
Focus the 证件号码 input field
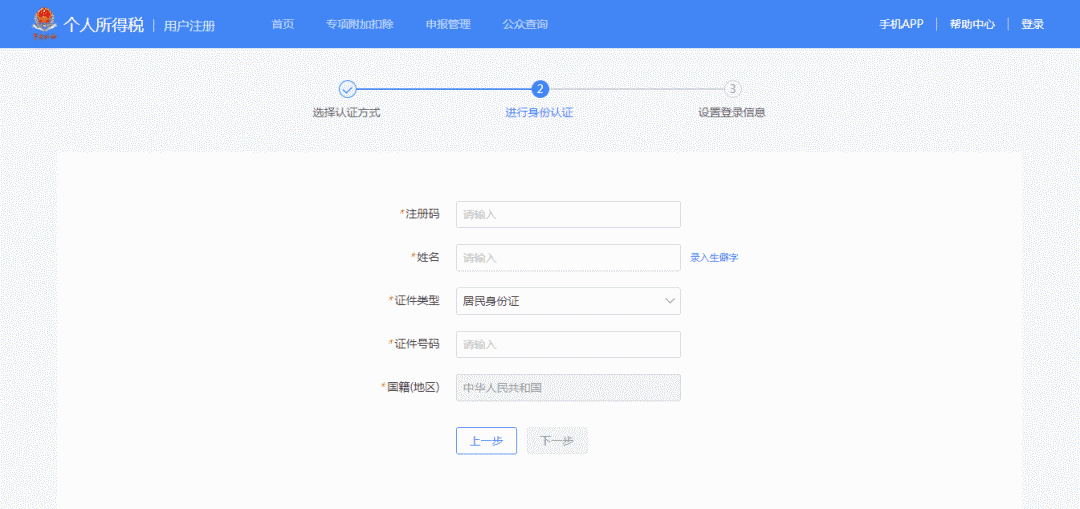pyautogui.click(x=568, y=344)
